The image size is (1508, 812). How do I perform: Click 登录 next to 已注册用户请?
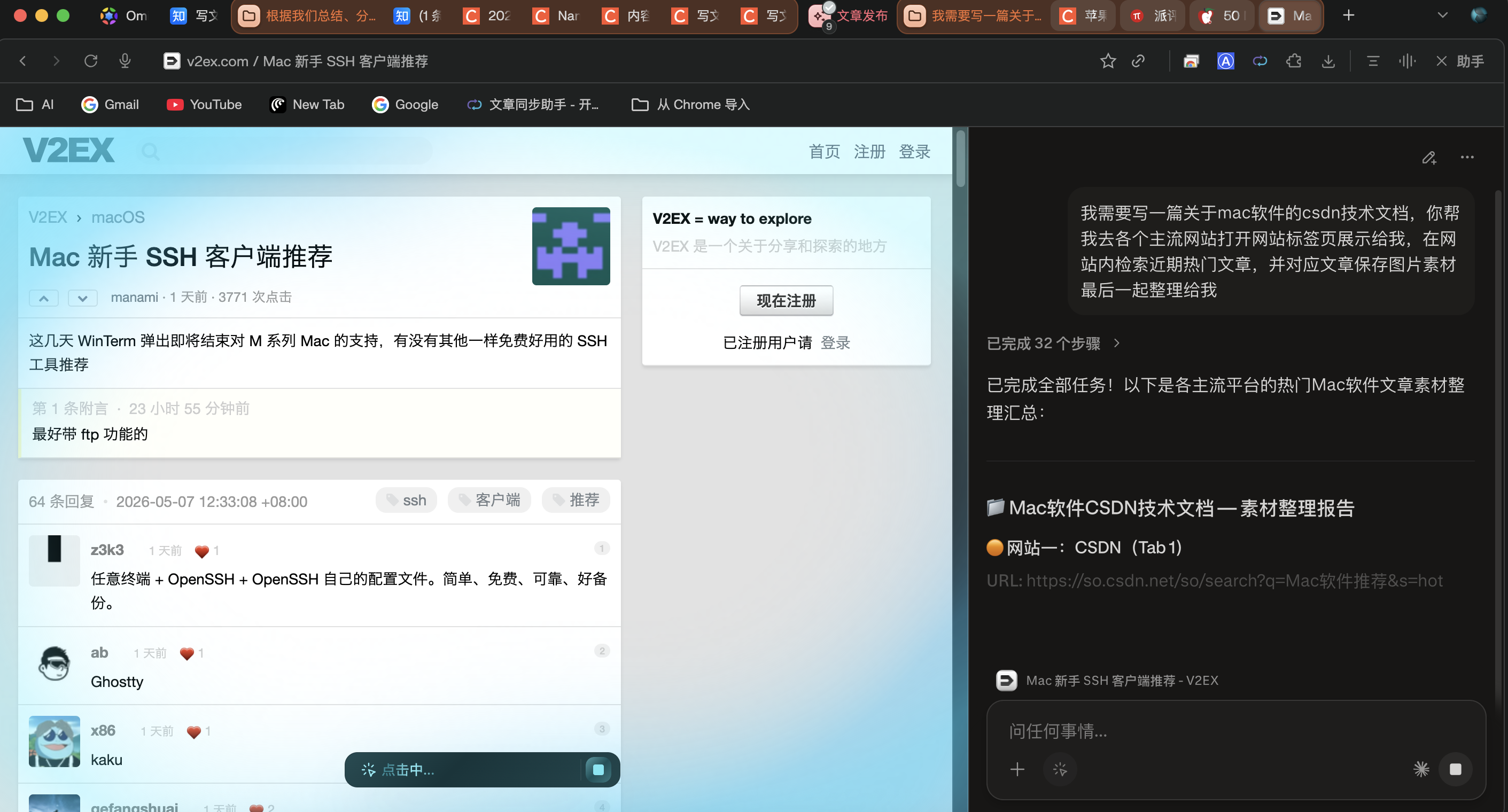[x=835, y=343]
